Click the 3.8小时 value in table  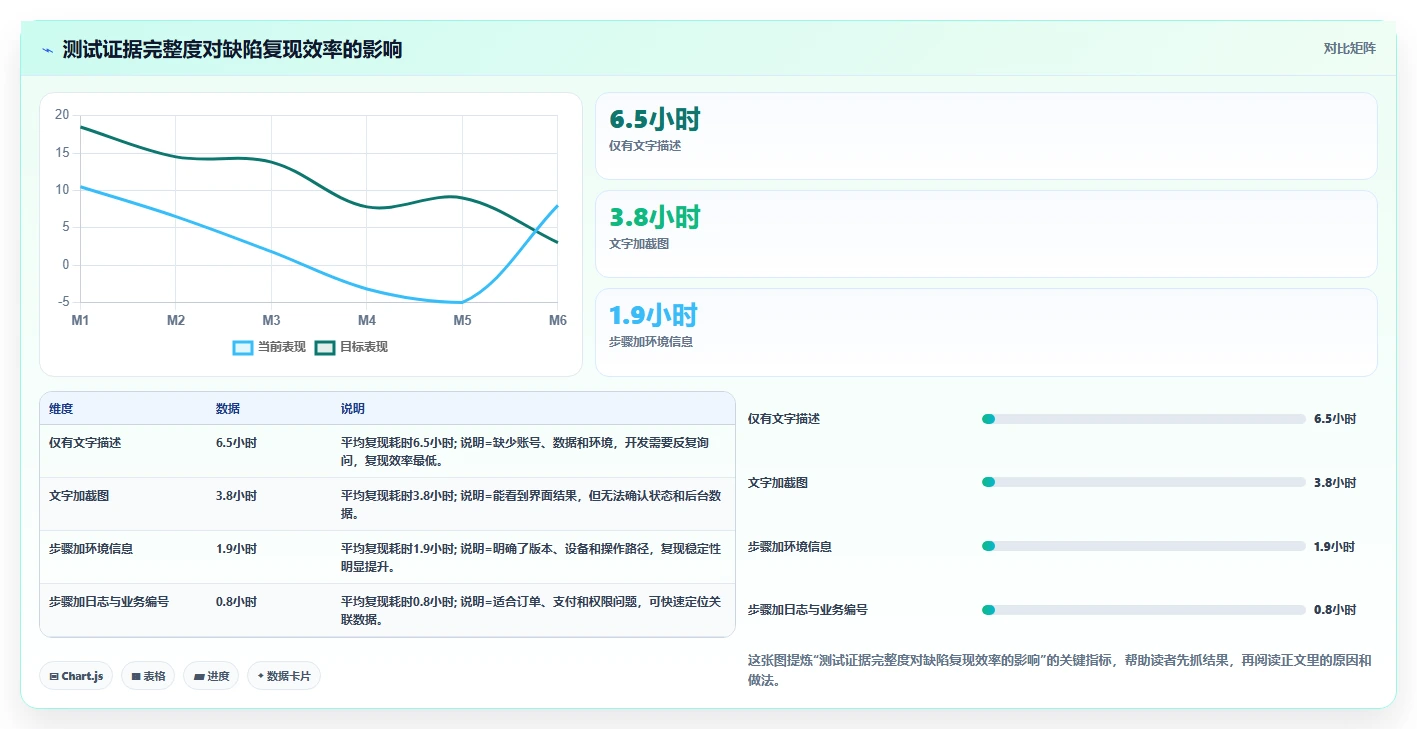[236, 495]
